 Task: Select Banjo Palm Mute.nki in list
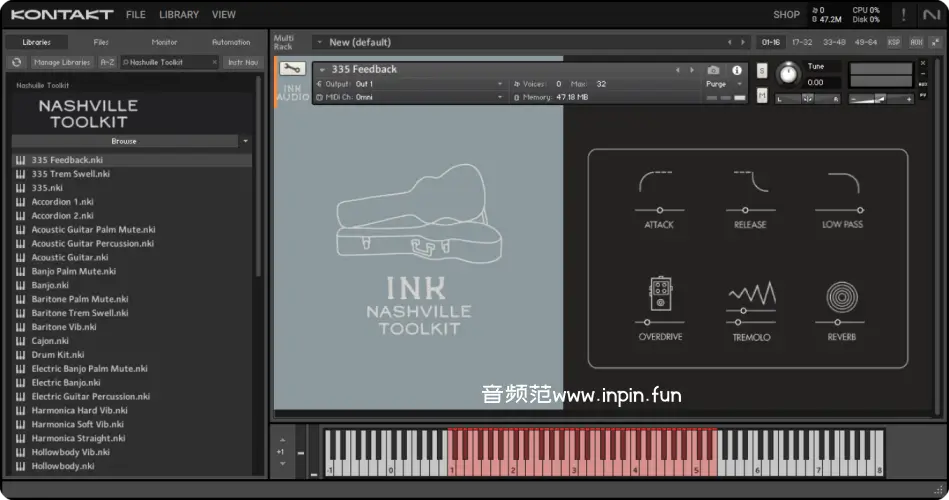(73, 271)
